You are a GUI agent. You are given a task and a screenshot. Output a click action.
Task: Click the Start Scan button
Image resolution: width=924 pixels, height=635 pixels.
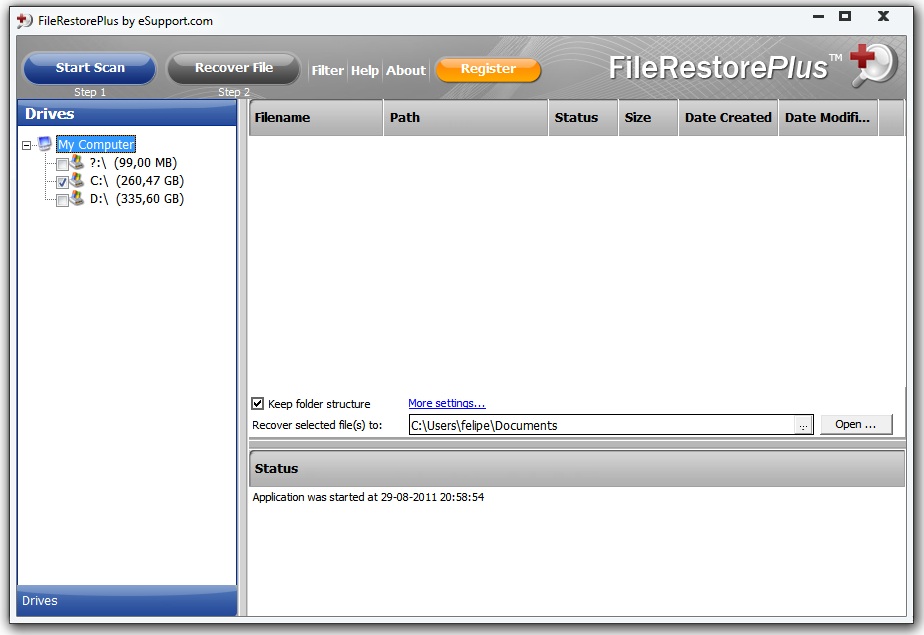pyautogui.click(x=90, y=68)
